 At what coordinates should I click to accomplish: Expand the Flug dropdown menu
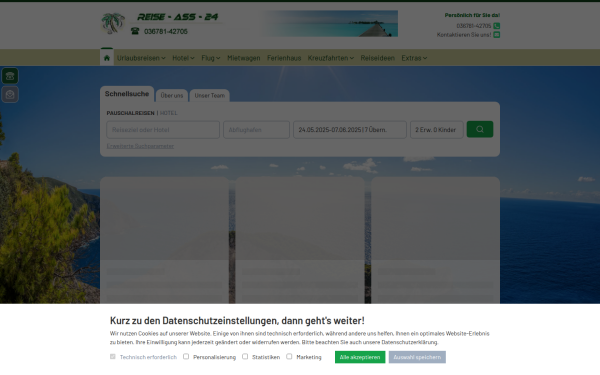point(211,58)
